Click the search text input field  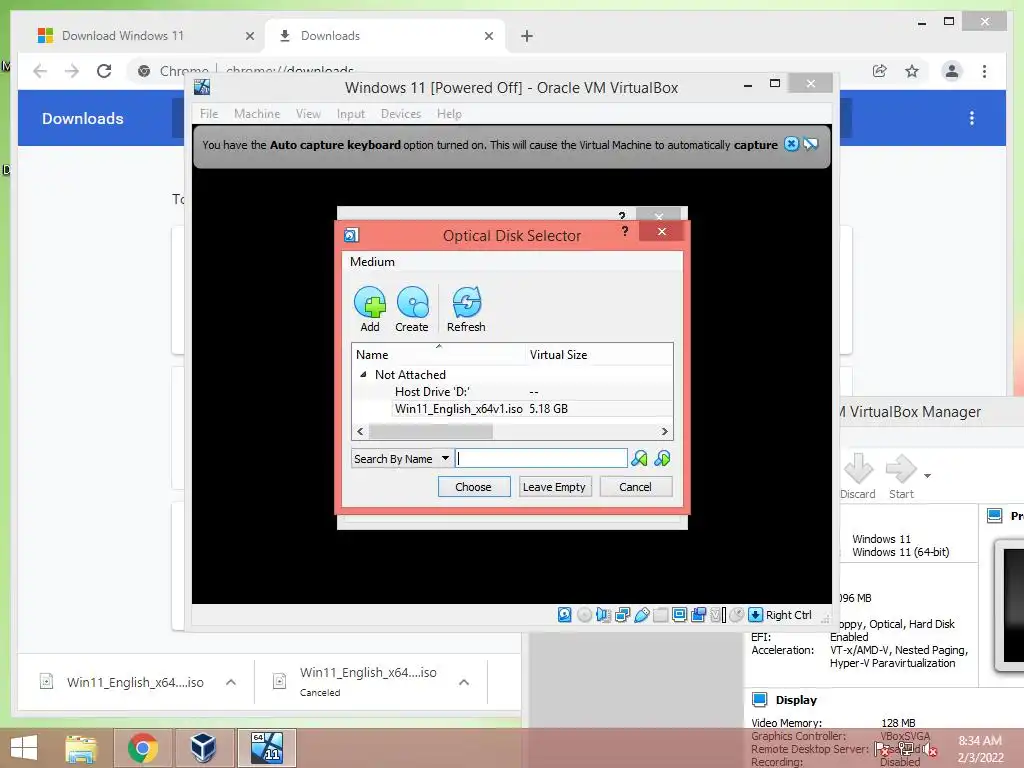pos(541,458)
